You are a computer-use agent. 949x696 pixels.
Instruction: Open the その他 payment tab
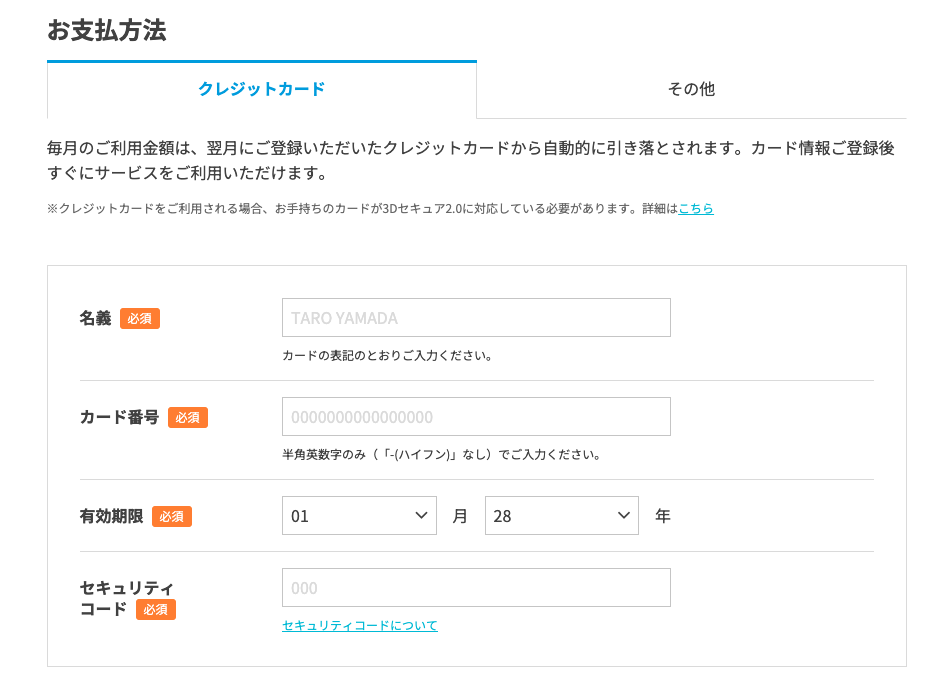point(691,90)
